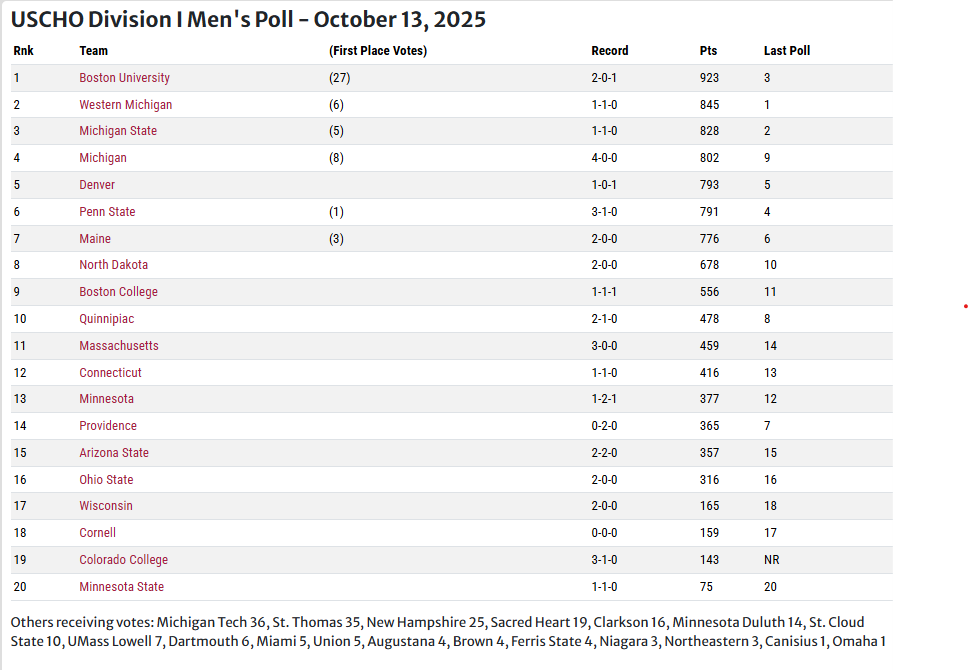The width and height of the screenshot is (969, 670).
Task: Open the Arizona State link
Action: pos(114,453)
